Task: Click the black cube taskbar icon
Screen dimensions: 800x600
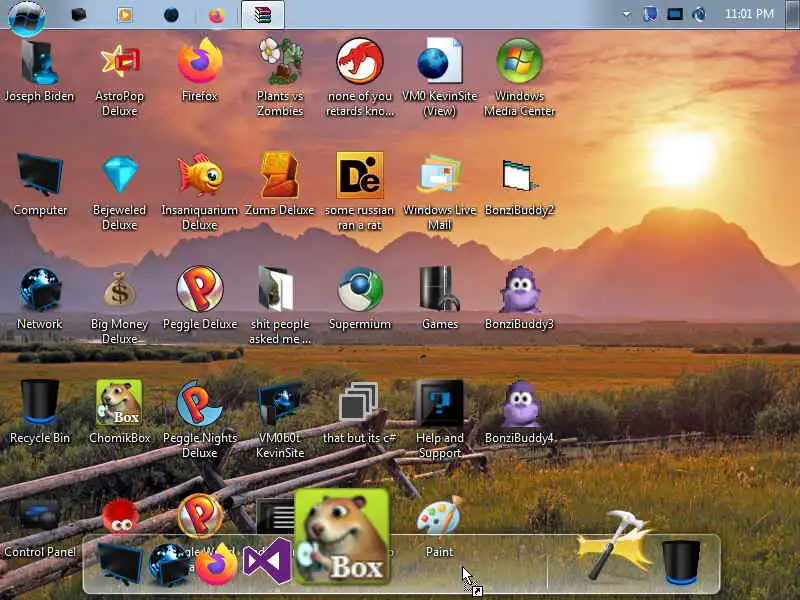Action: [79, 14]
